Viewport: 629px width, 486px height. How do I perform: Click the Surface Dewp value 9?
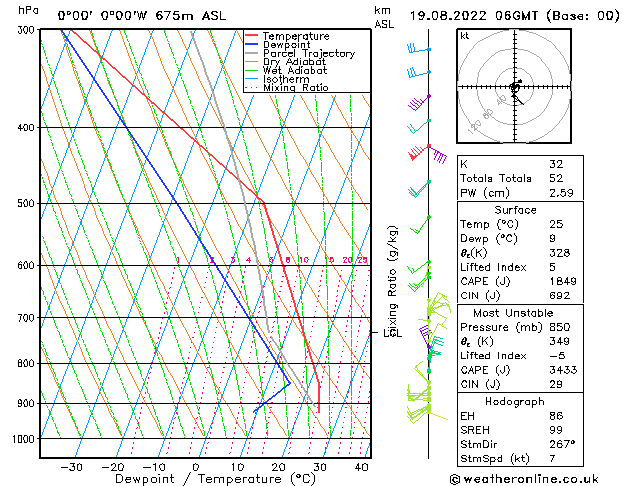pyautogui.click(x=552, y=238)
